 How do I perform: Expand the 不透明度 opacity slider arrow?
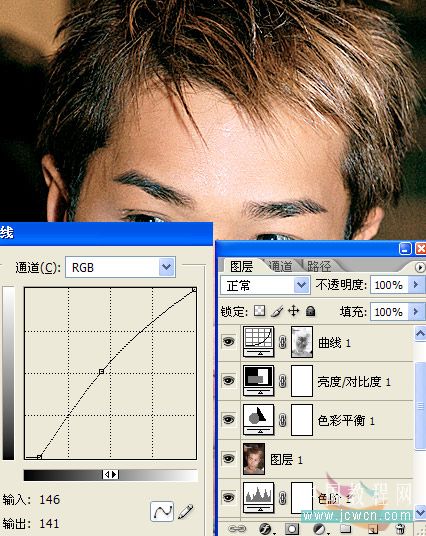click(x=416, y=285)
